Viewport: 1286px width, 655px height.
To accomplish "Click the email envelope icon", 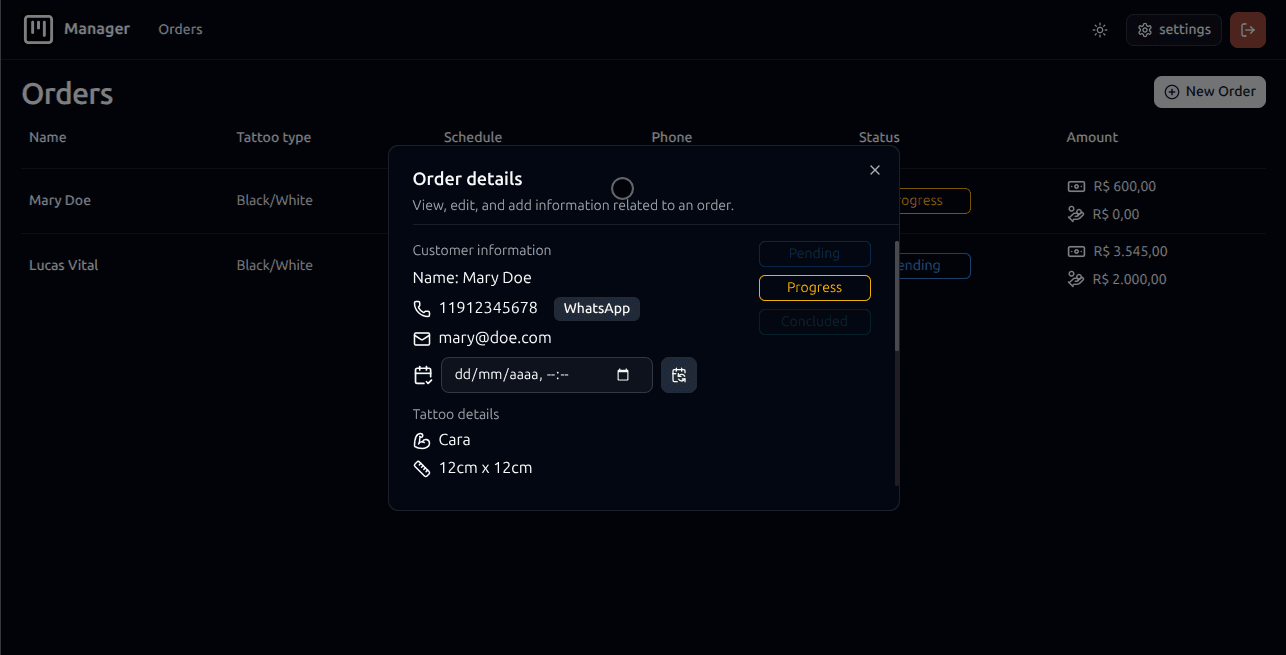I will [422, 339].
